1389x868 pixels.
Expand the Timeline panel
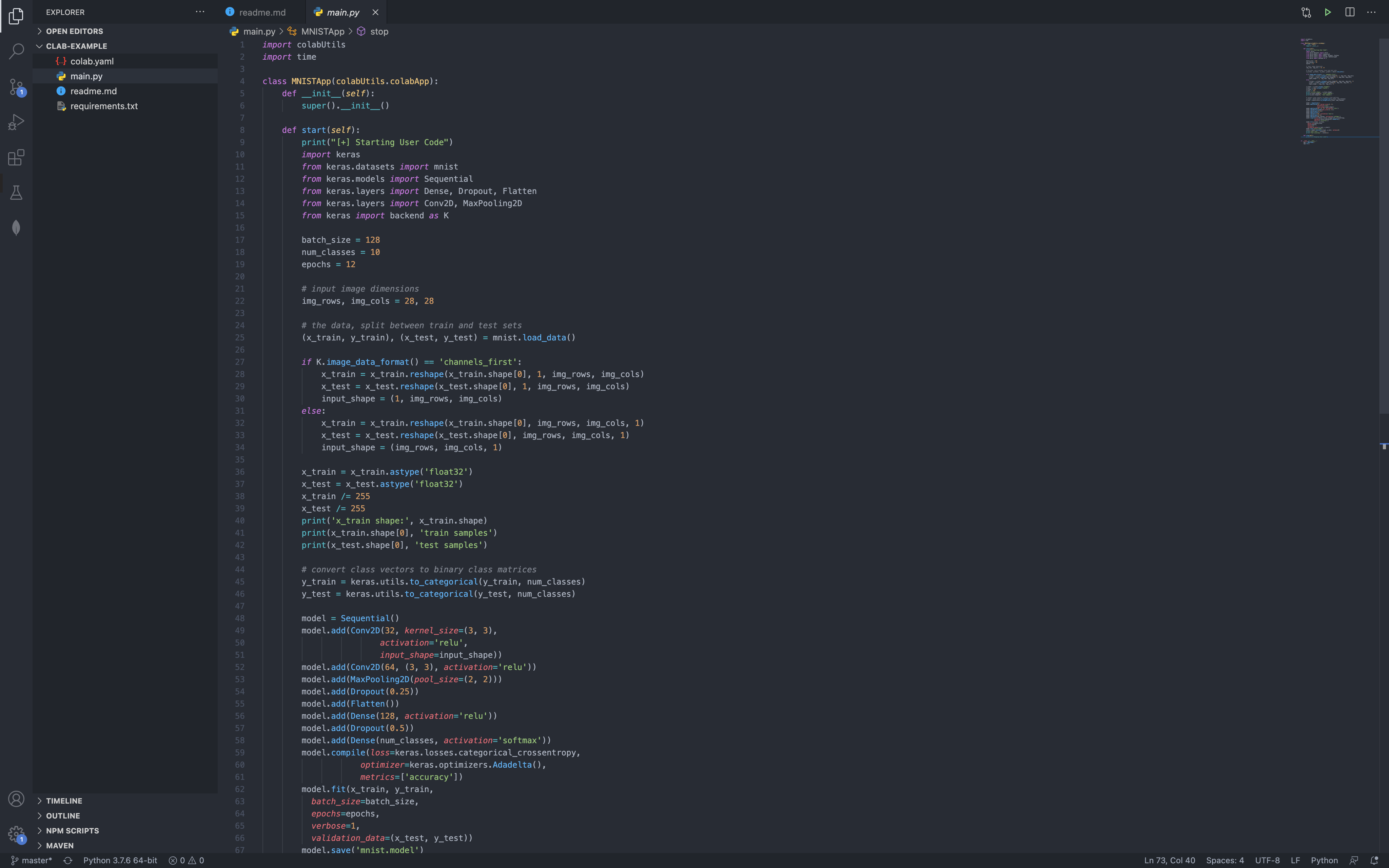tap(64, 801)
